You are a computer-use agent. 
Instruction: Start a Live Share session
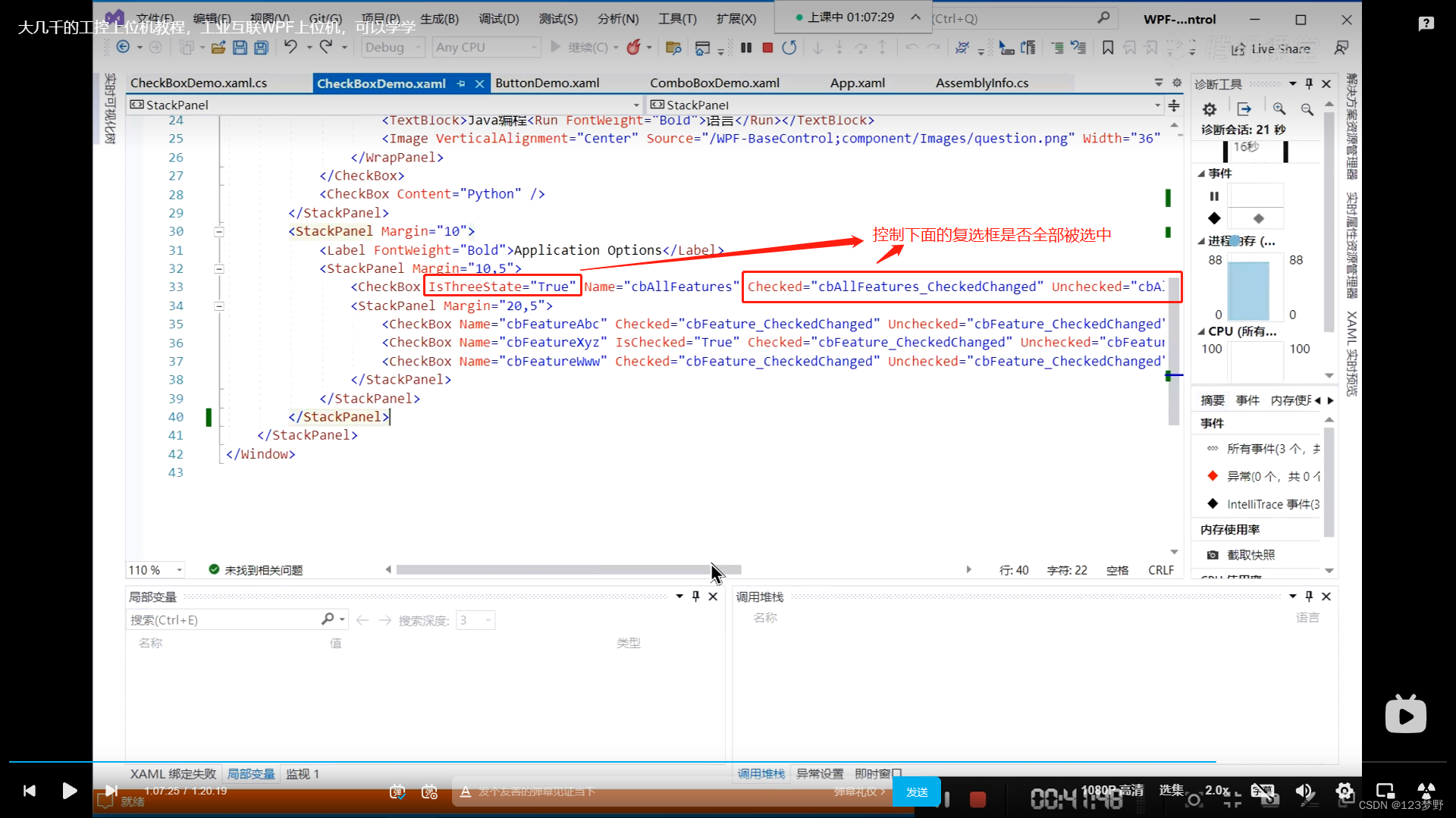click(x=1271, y=49)
